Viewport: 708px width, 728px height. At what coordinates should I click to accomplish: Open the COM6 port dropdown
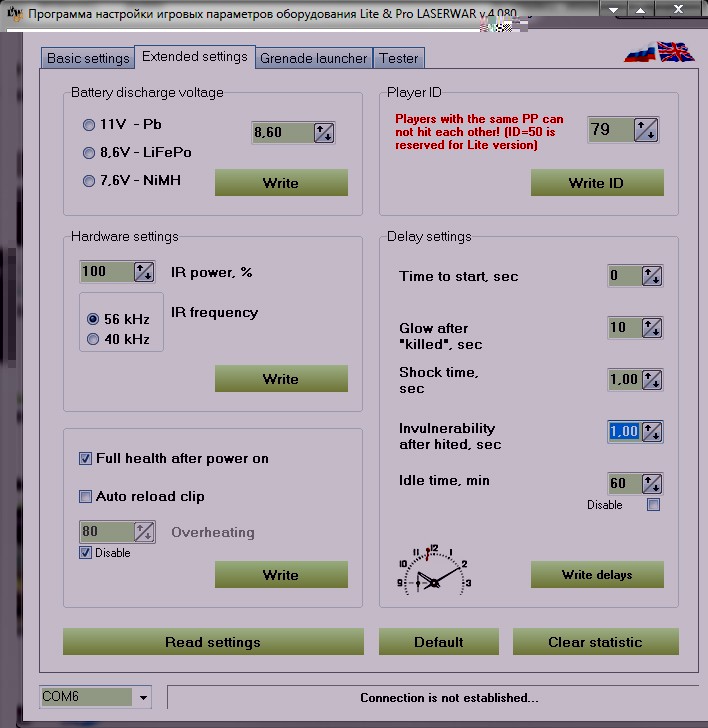pyautogui.click(x=143, y=697)
